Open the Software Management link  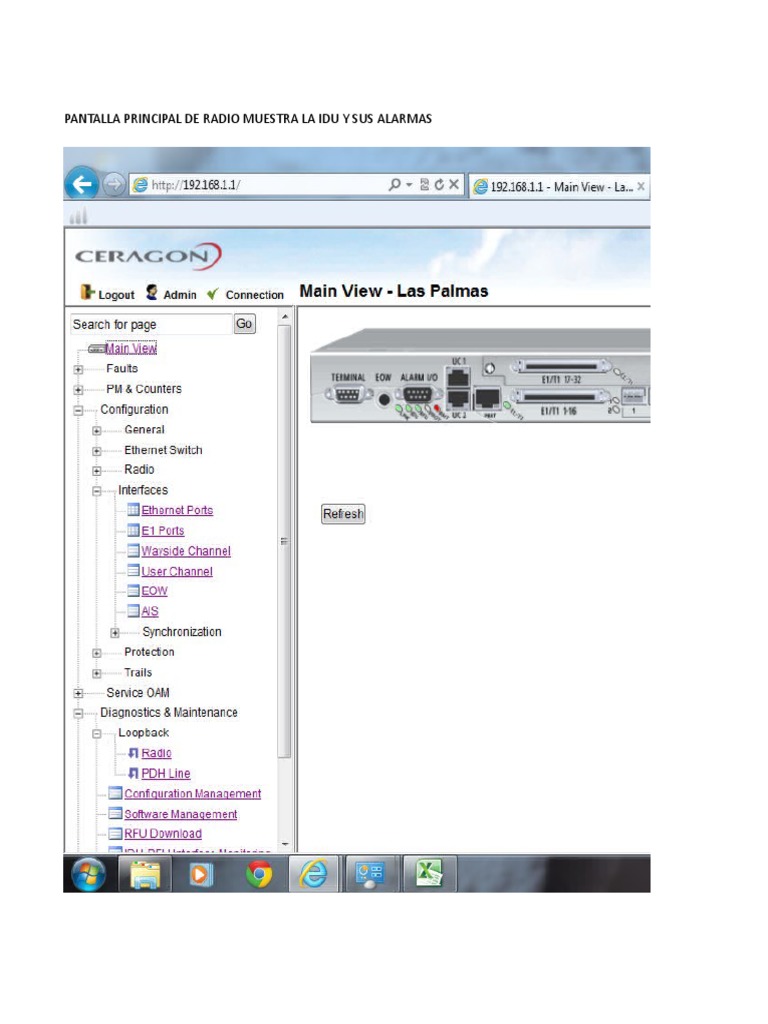[x=181, y=814]
